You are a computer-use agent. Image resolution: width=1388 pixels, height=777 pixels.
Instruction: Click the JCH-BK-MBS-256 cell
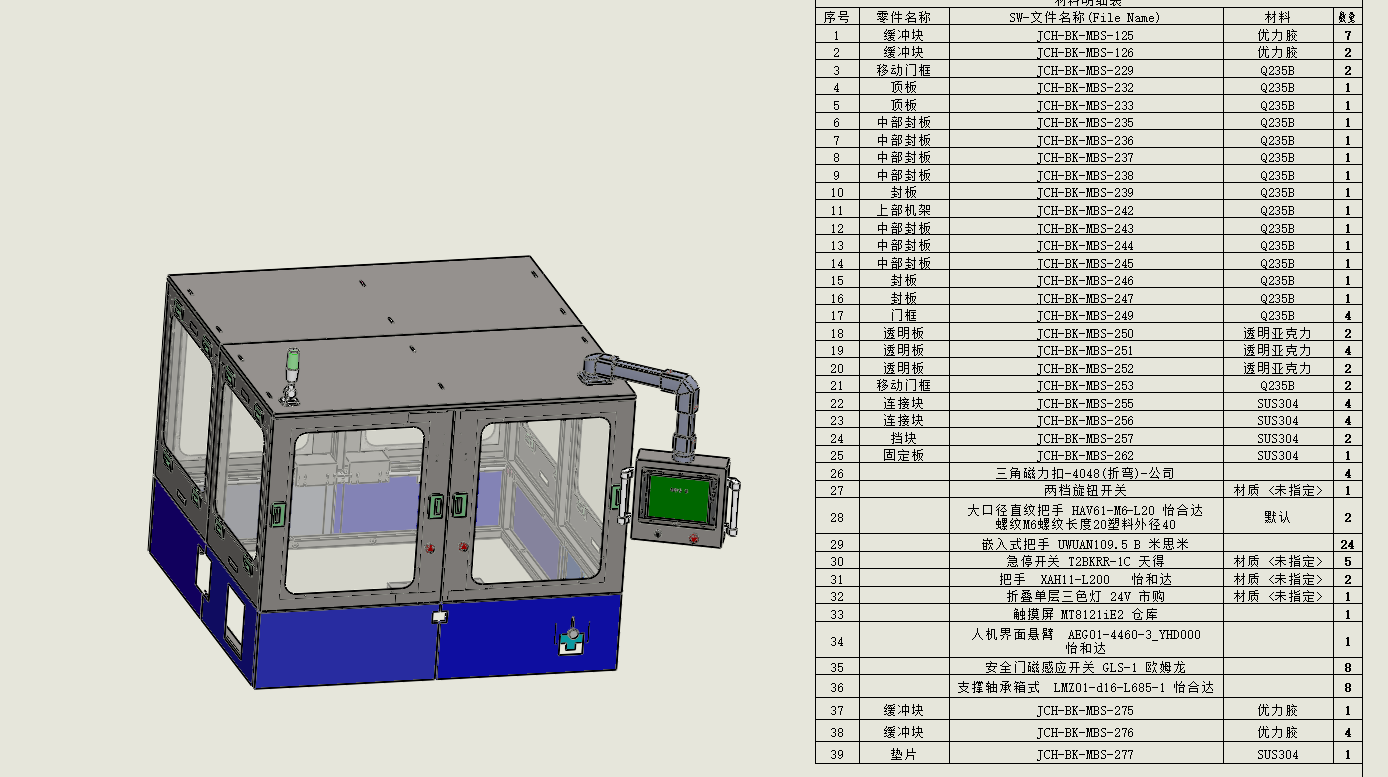1085,420
